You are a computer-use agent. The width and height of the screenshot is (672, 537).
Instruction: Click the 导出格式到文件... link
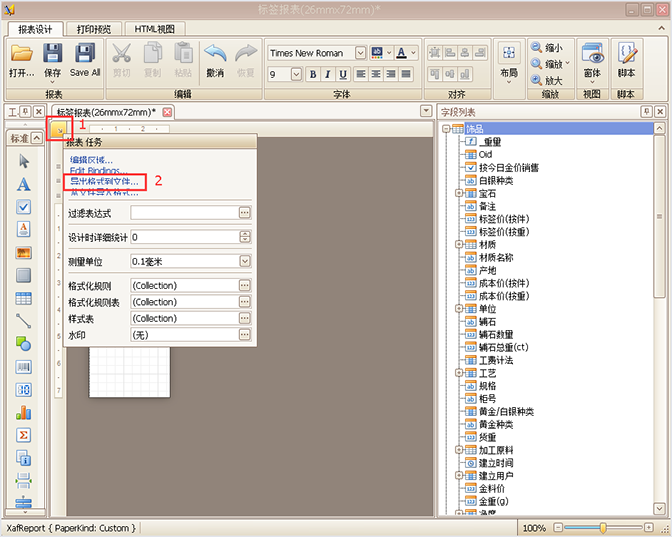104,182
